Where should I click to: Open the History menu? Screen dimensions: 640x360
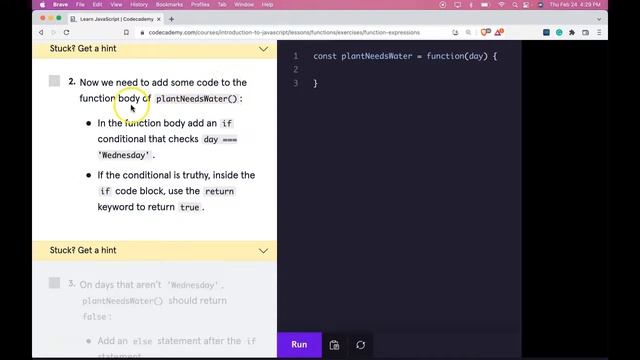(x=139, y=4)
